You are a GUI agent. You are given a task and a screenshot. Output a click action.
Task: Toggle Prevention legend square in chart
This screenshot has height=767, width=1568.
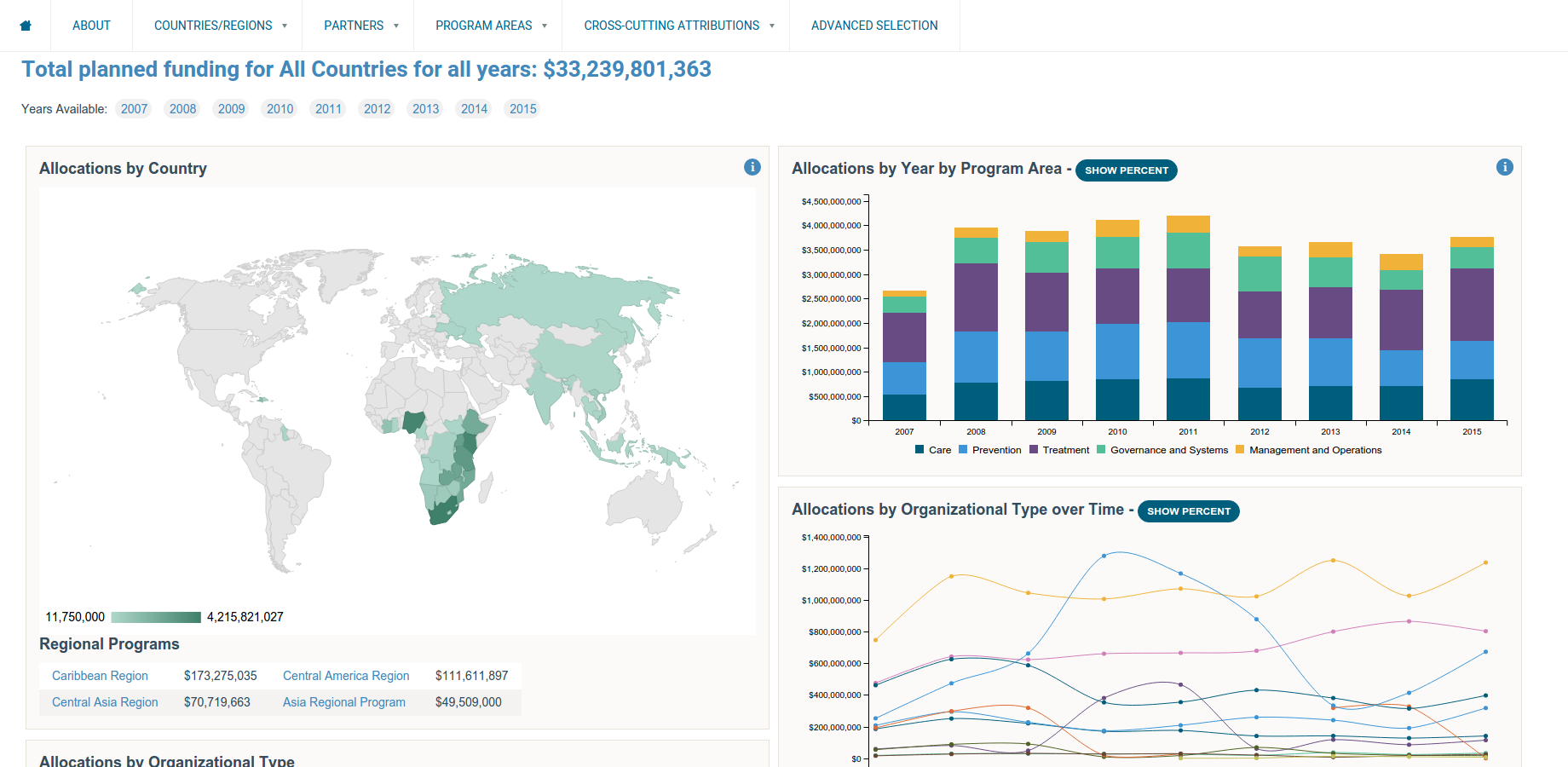pos(963,449)
